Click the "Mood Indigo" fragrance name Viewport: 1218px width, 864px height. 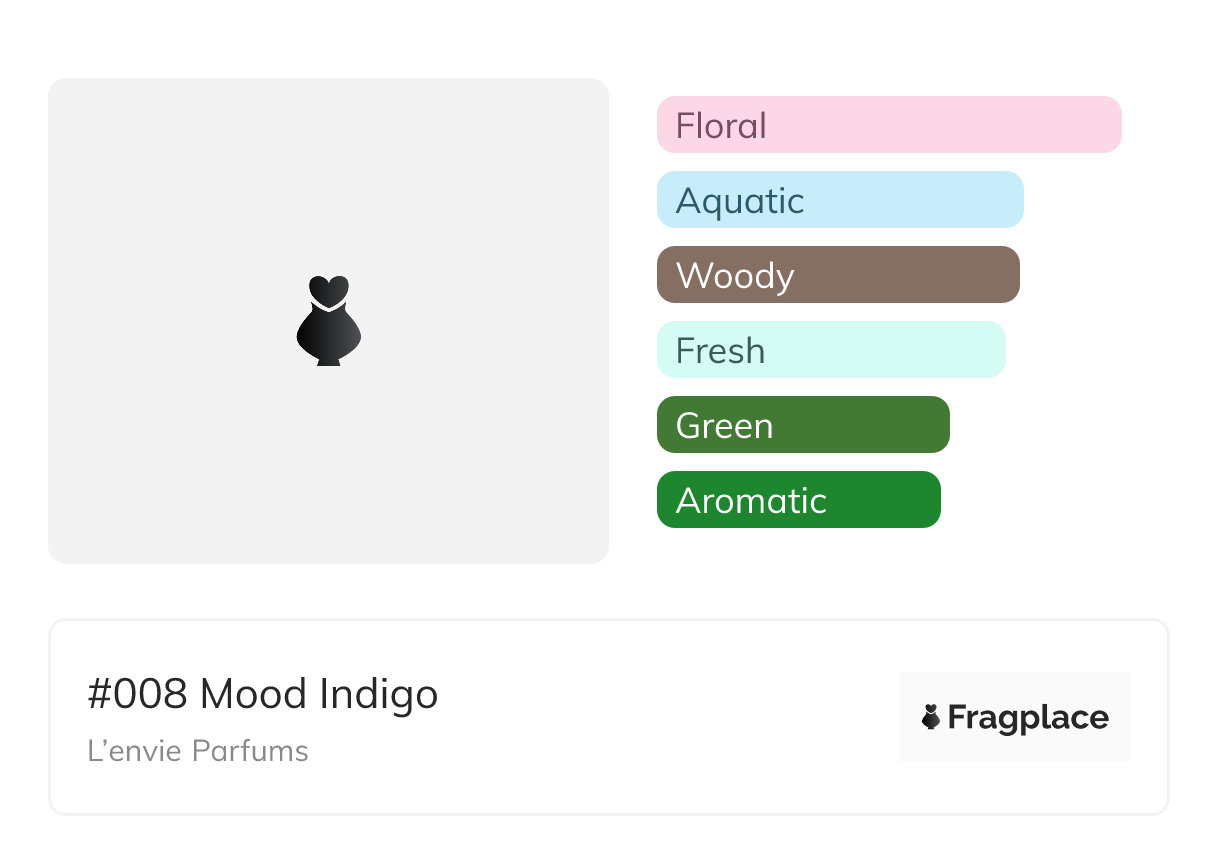pos(319,694)
